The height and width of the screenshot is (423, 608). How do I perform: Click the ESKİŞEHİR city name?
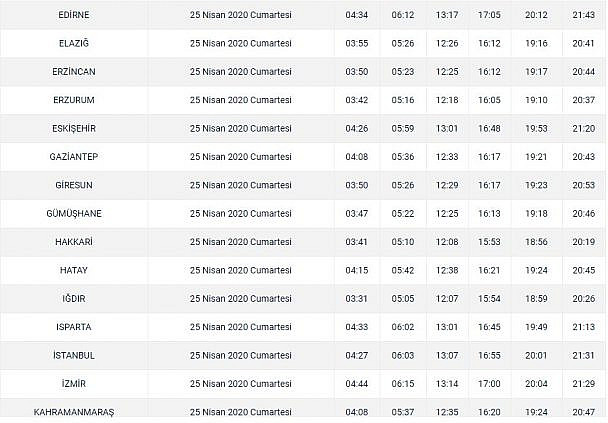74,129
